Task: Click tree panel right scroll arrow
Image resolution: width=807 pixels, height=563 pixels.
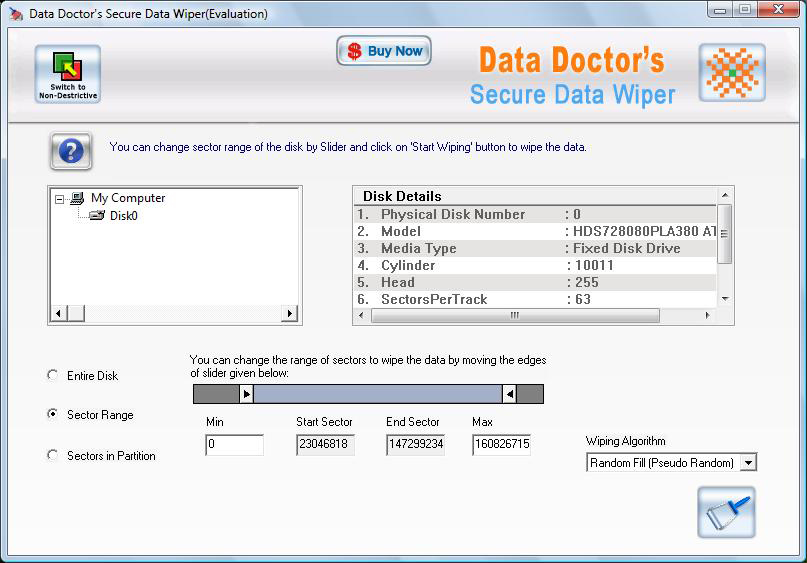Action: click(290, 313)
